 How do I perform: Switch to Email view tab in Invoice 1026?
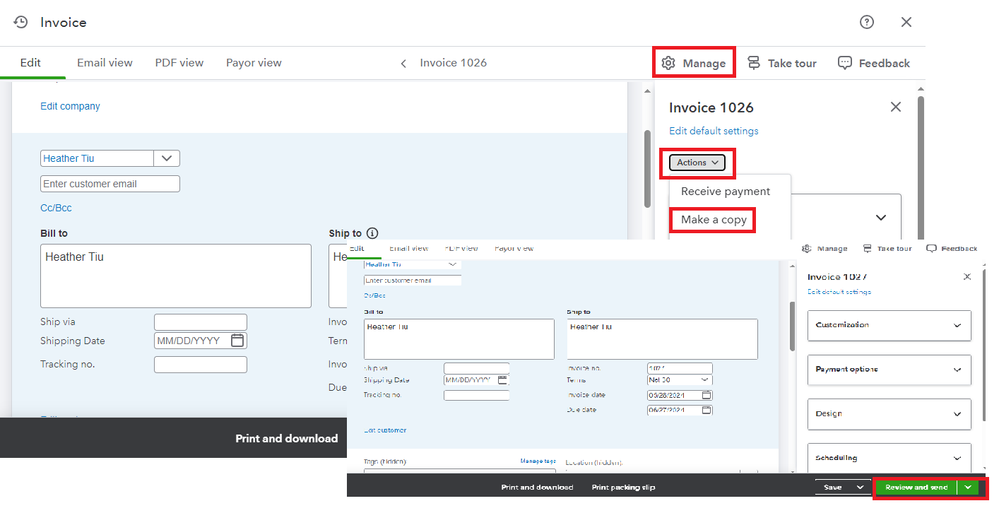pyautogui.click(x=104, y=62)
